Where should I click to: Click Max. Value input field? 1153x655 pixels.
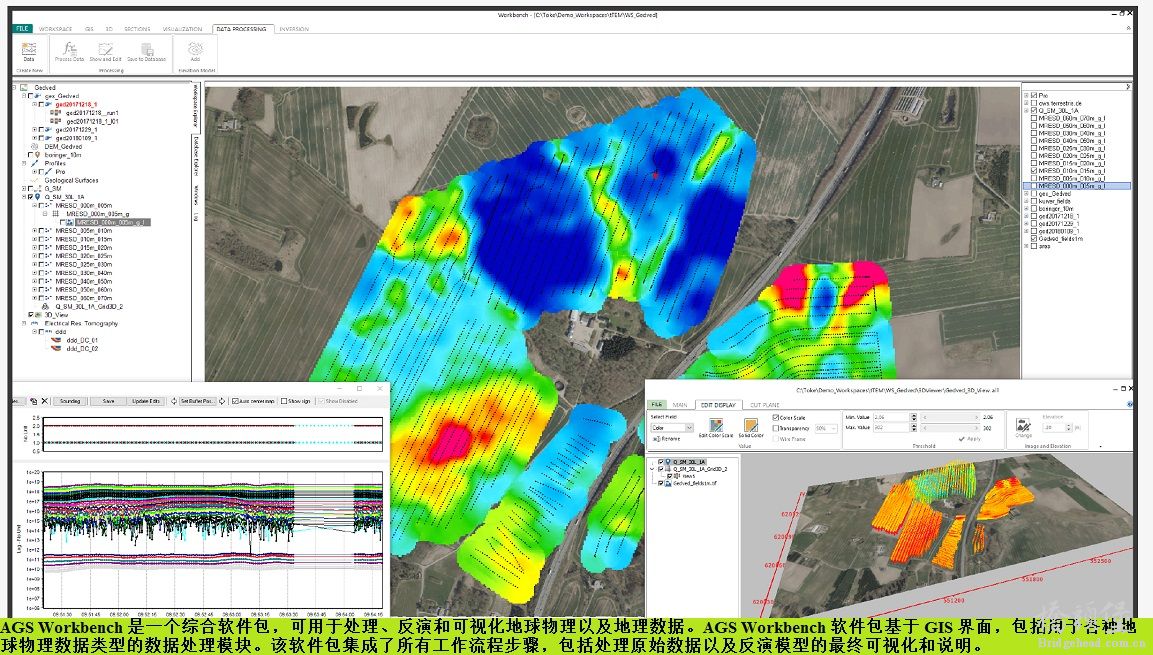[x=891, y=427]
